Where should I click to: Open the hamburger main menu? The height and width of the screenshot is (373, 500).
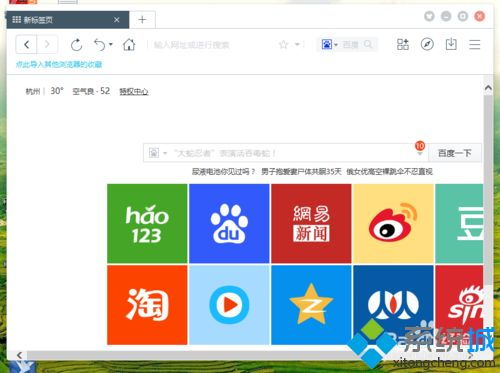(475, 45)
